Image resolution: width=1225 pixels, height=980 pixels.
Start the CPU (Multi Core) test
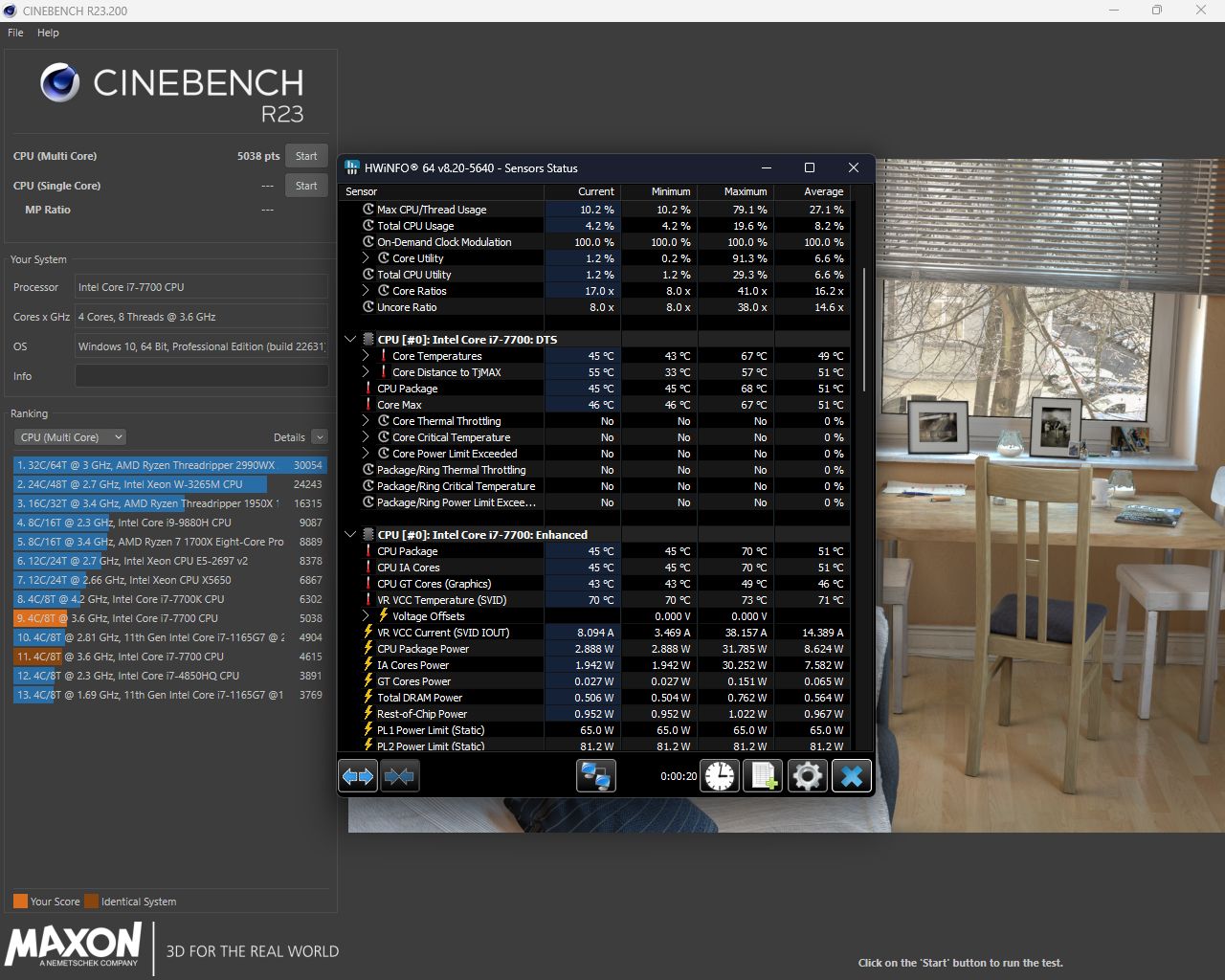pos(306,156)
